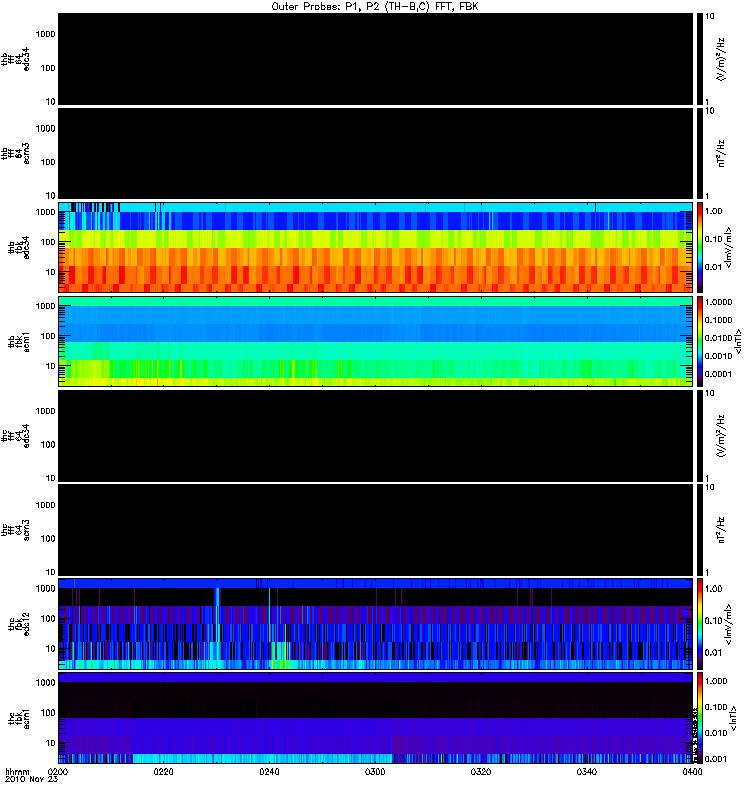Click the 0320 time axis label
This screenshot has width=750, height=800.
pos(481,771)
